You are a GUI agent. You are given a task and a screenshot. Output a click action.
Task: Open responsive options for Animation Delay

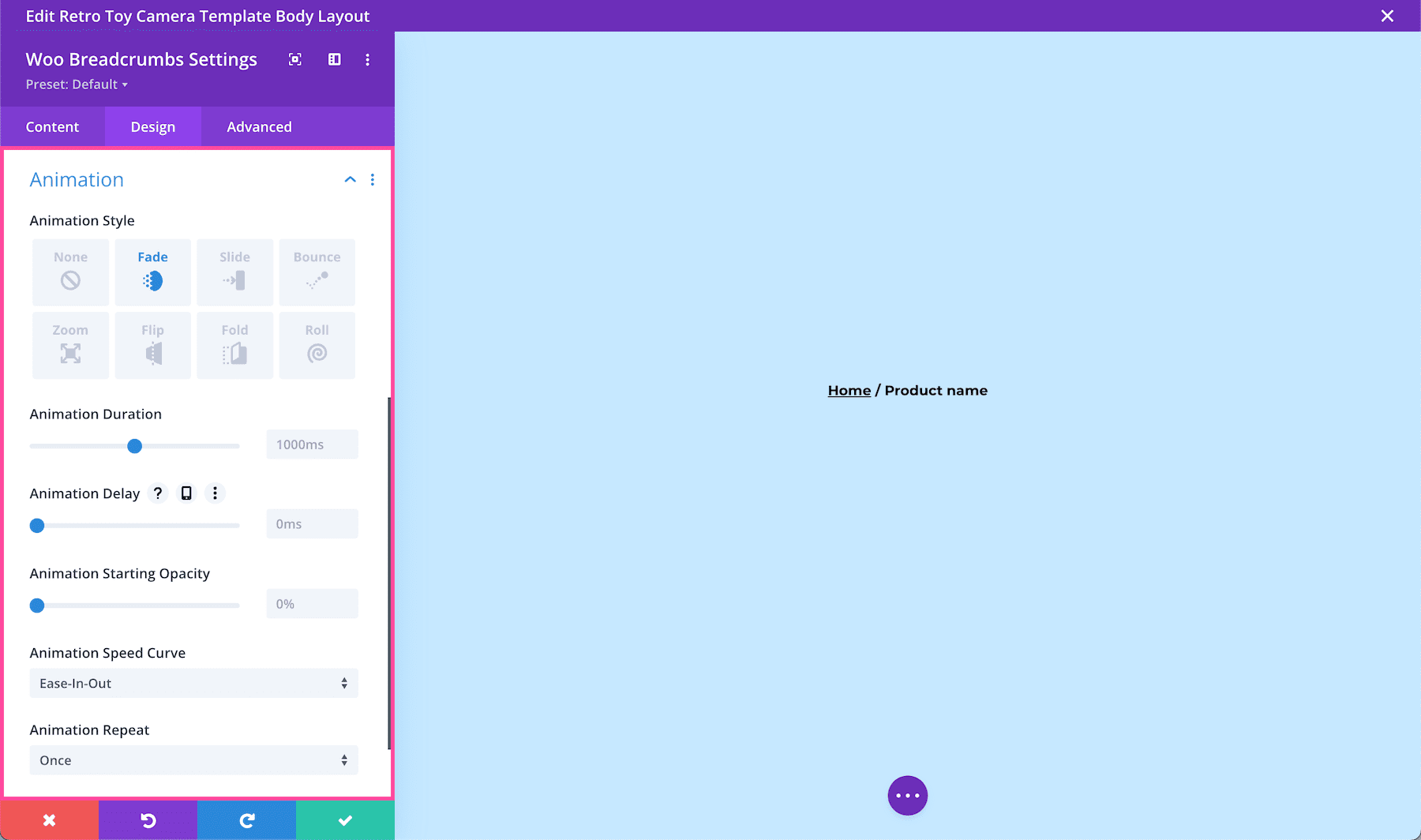click(x=186, y=493)
